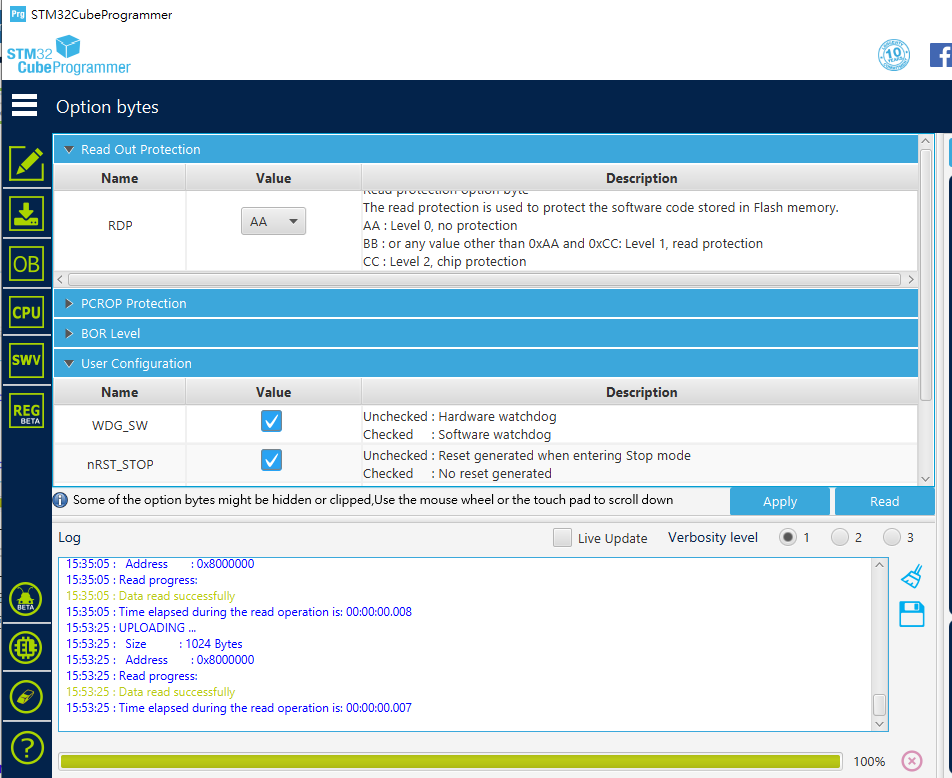
Task: Click the nRST_STOP name cell
Action: (x=120, y=464)
